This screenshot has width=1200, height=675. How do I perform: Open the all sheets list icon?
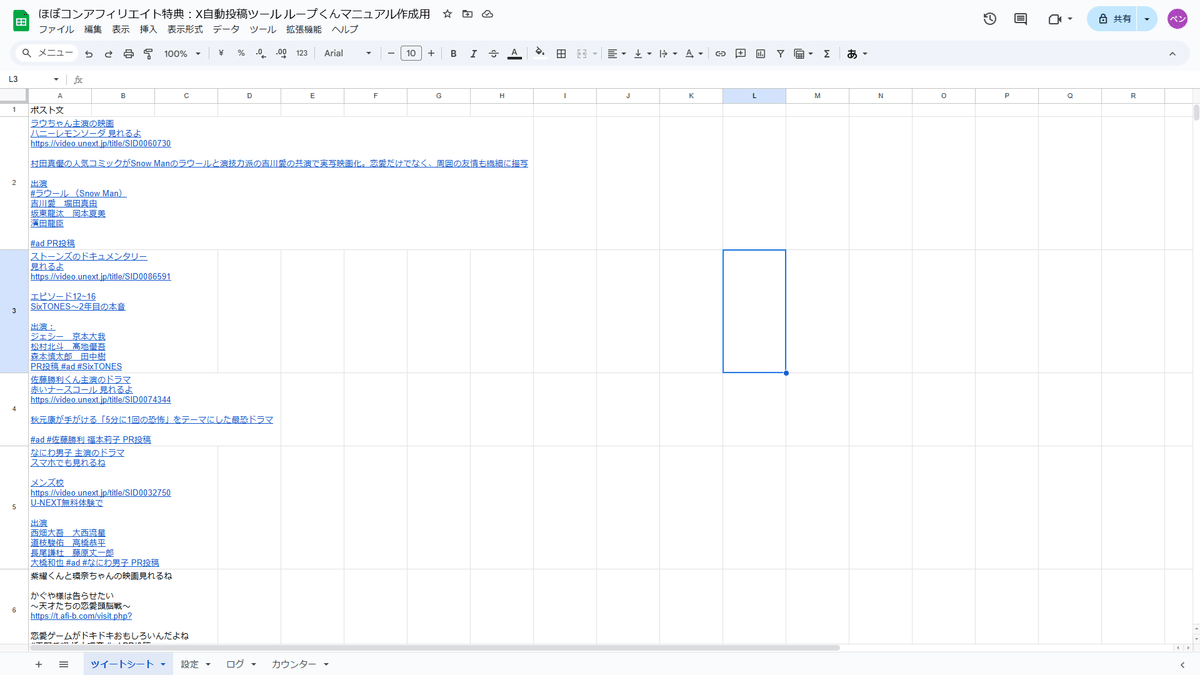tap(64, 664)
